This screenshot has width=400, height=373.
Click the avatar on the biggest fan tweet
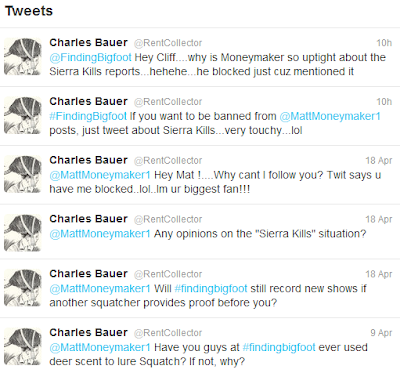23,174
